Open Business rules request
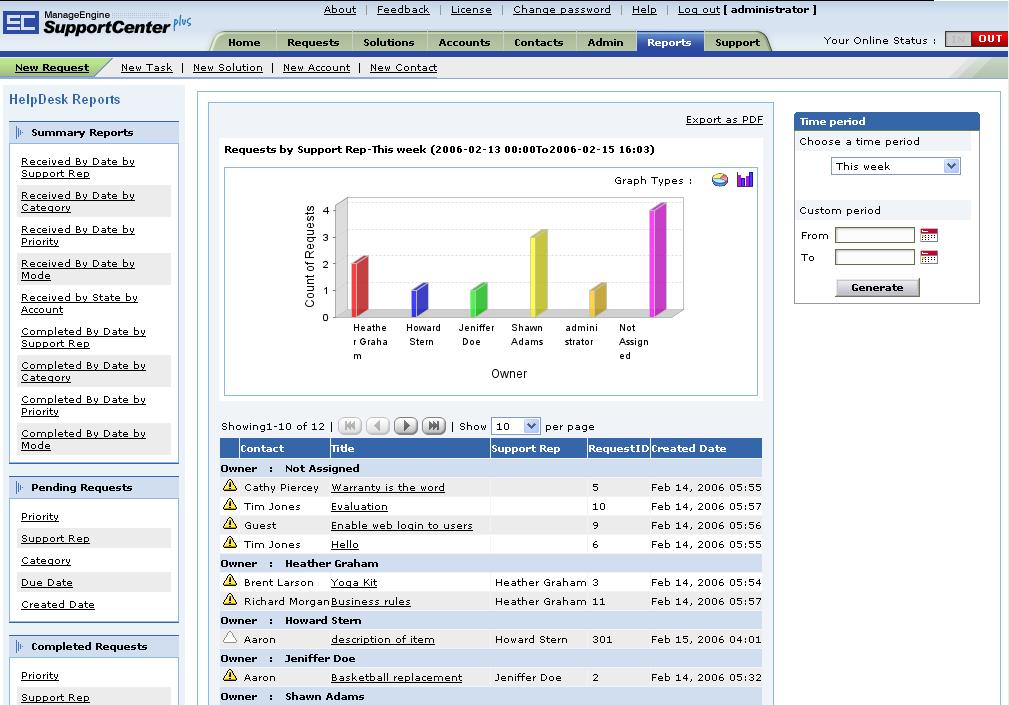 coord(371,601)
